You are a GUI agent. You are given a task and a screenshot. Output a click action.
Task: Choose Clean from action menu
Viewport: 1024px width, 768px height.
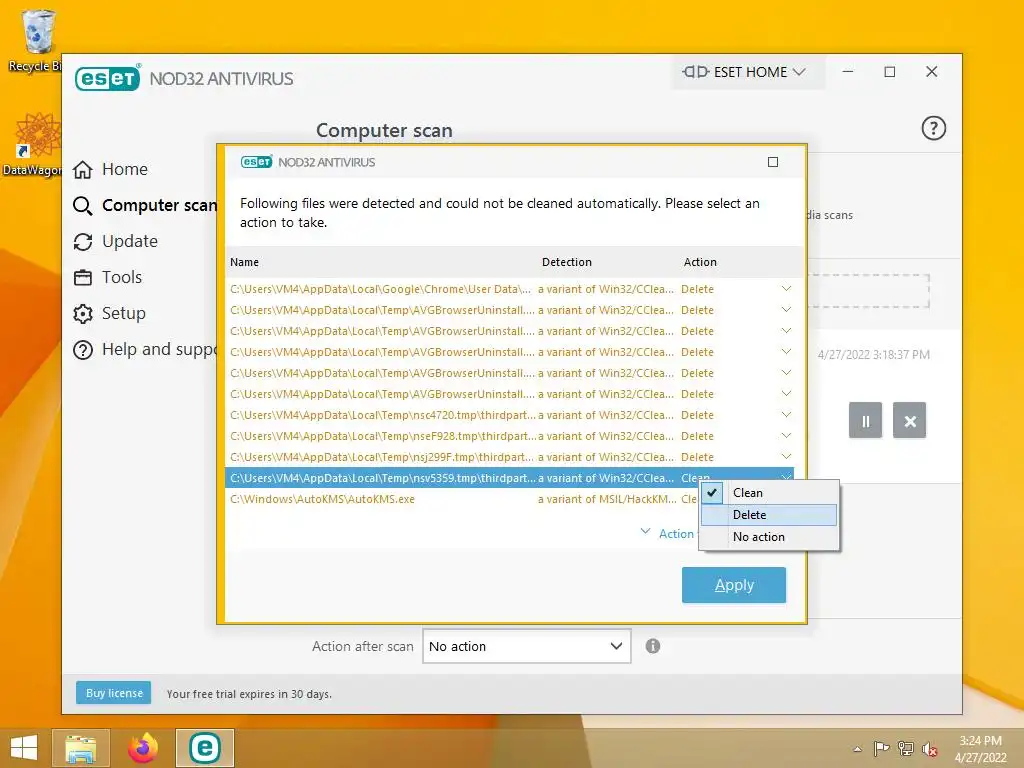pos(769,492)
